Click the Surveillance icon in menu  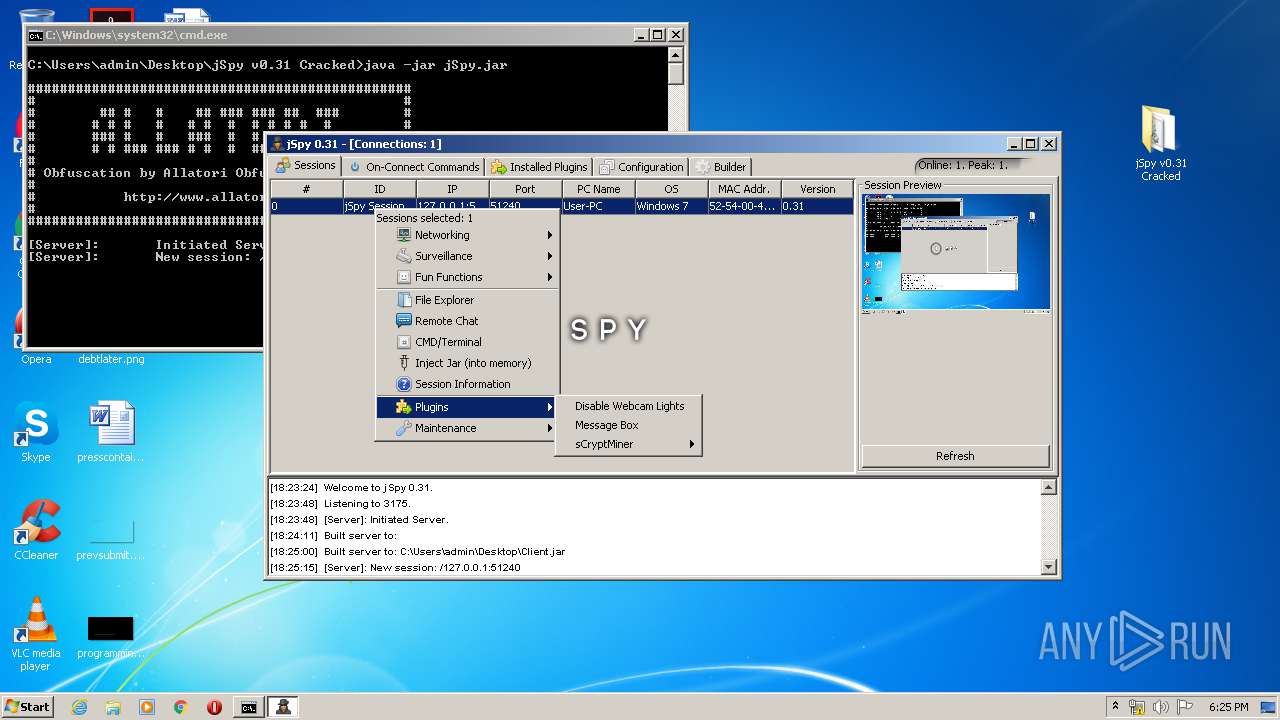pyautogui.click(x=404, y=256)
